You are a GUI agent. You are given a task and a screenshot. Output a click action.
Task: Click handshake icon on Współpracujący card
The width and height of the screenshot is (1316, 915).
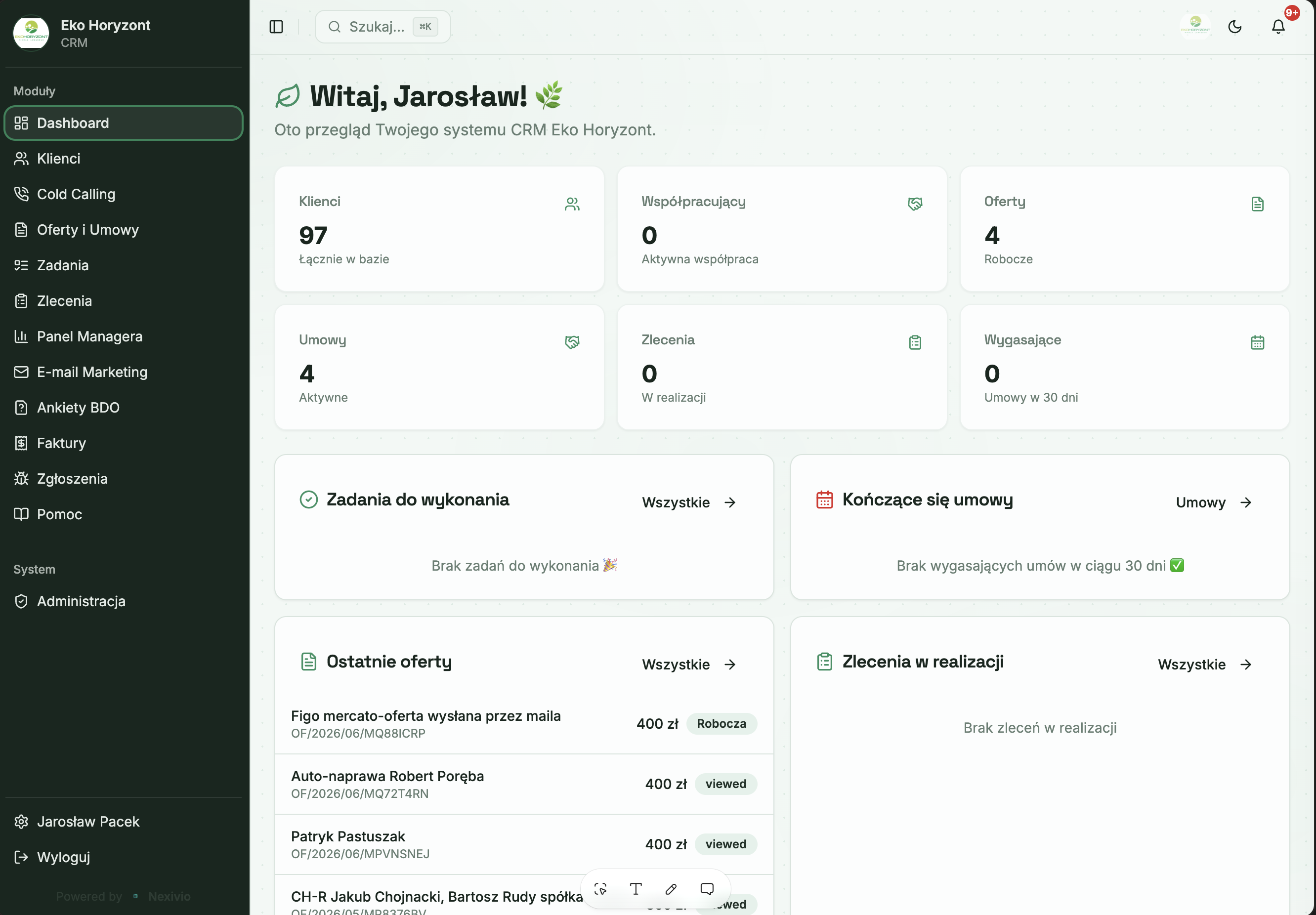pyautogui.click(x=915, y=204)
